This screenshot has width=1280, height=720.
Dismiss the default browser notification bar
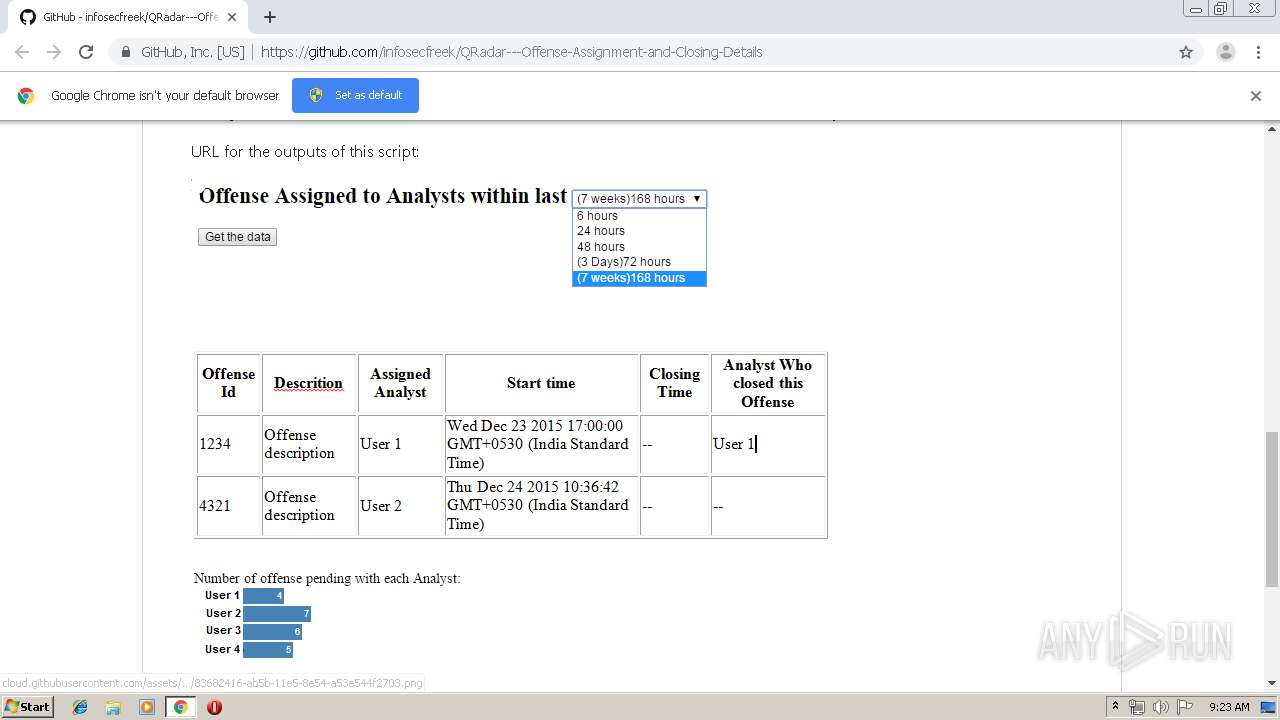[1255, 96]
